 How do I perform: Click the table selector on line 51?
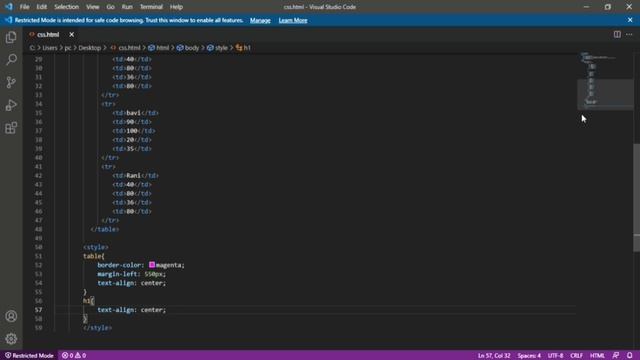pyautogui.click(x=92, y=256)
